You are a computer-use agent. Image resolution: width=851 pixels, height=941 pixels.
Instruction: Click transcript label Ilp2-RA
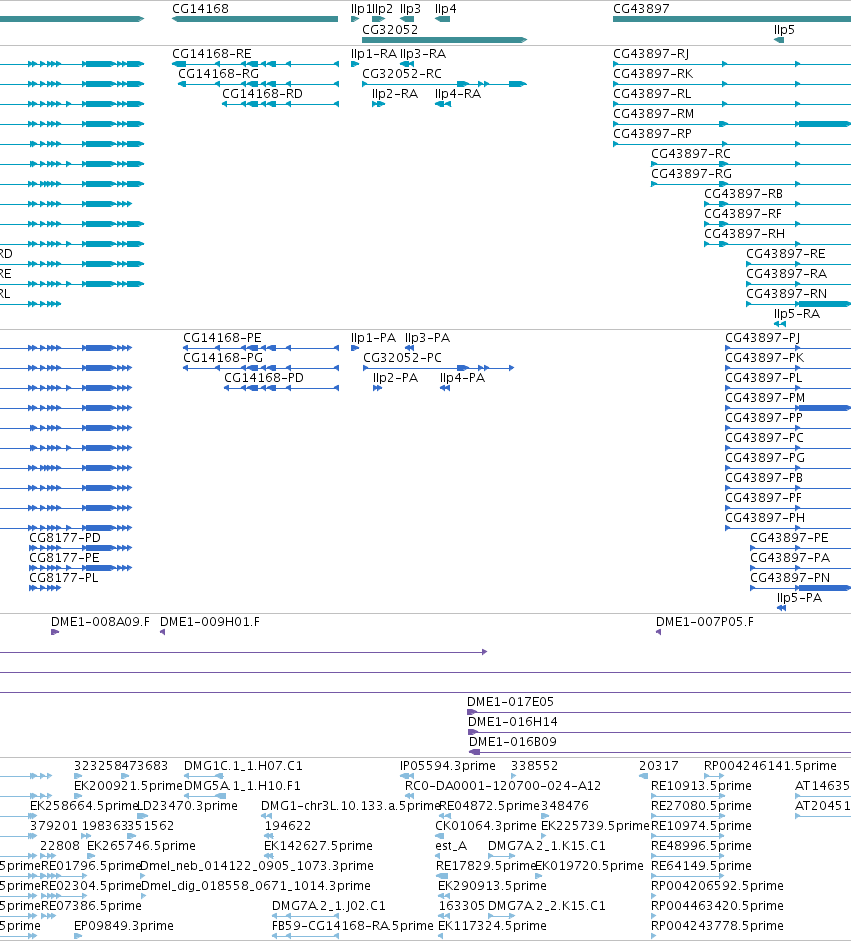pos(395,94)
